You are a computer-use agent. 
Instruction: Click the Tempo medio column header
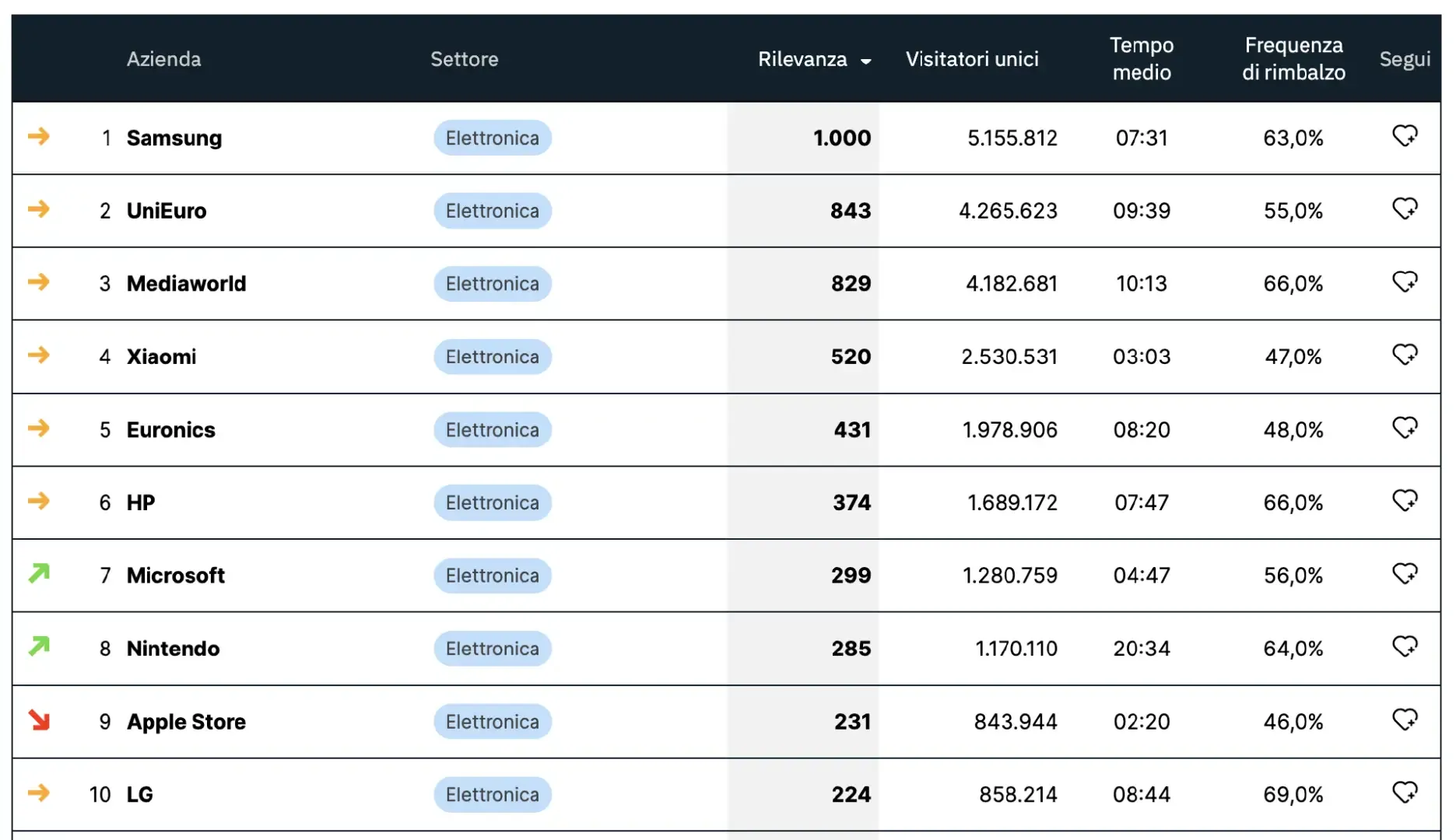[1142, 59]
